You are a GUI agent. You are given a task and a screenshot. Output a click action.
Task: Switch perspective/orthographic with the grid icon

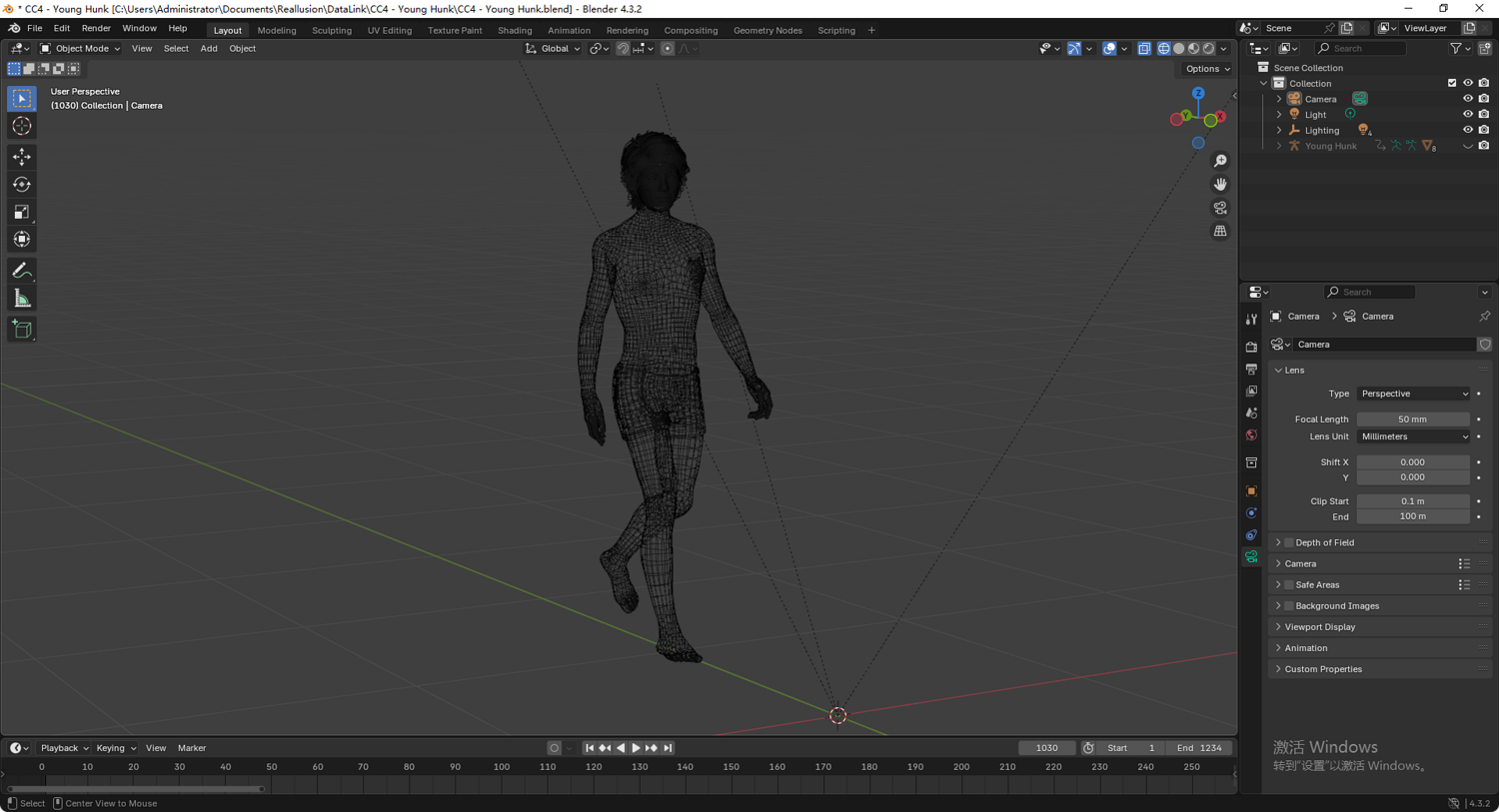[x=1220, y=231]
